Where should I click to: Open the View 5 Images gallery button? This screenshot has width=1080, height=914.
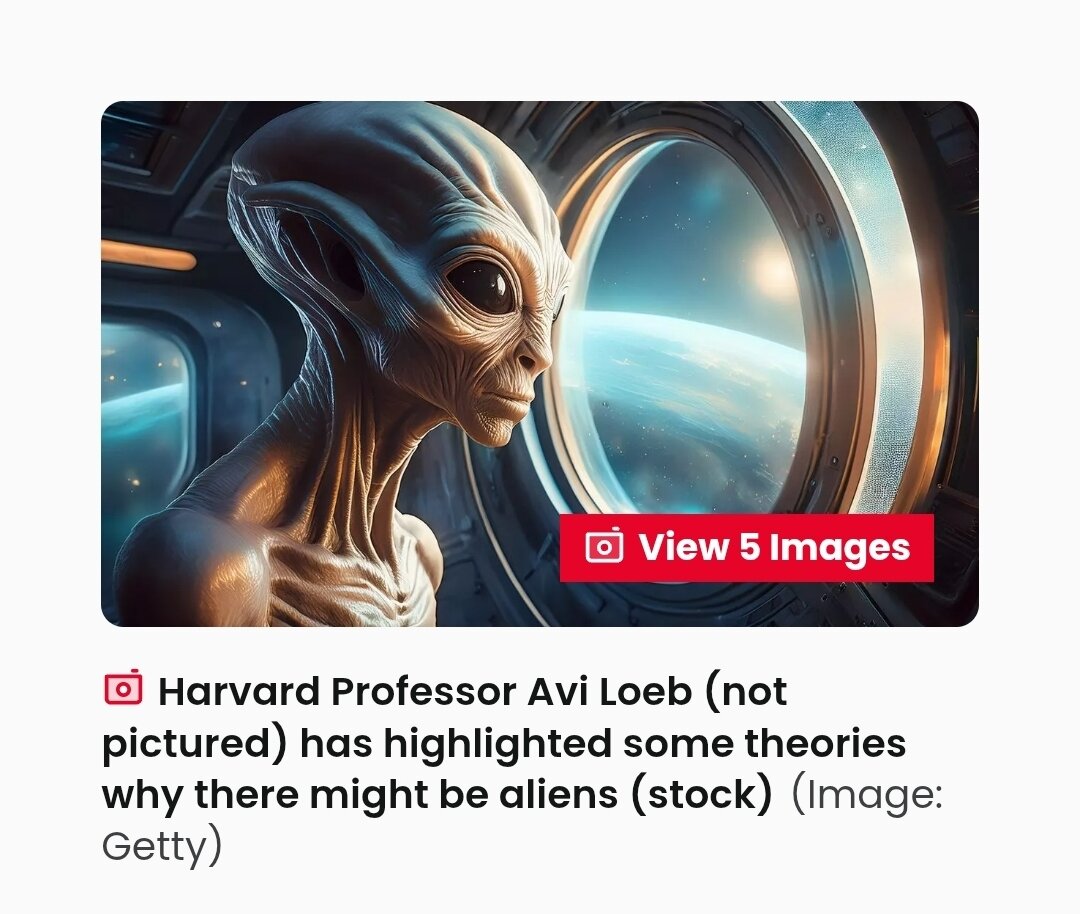point(746,548)
